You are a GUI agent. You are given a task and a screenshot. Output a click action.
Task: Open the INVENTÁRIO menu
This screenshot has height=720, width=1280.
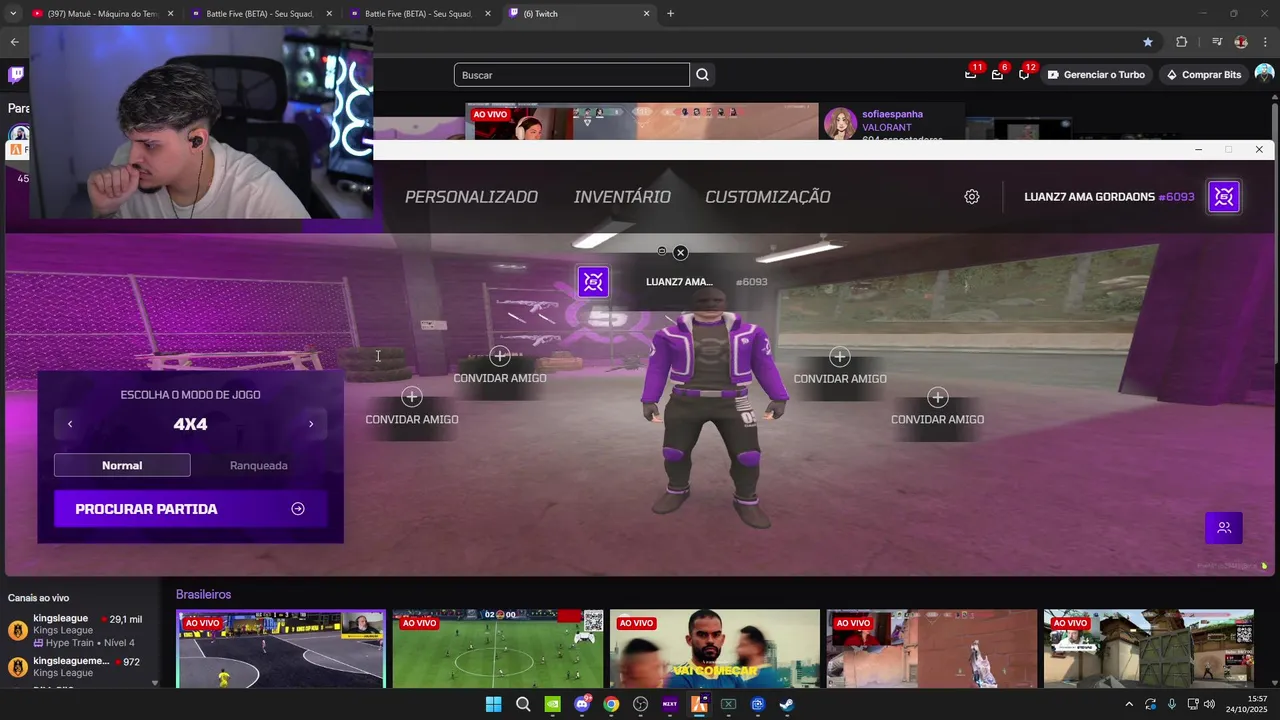click(x=622, y=197)
